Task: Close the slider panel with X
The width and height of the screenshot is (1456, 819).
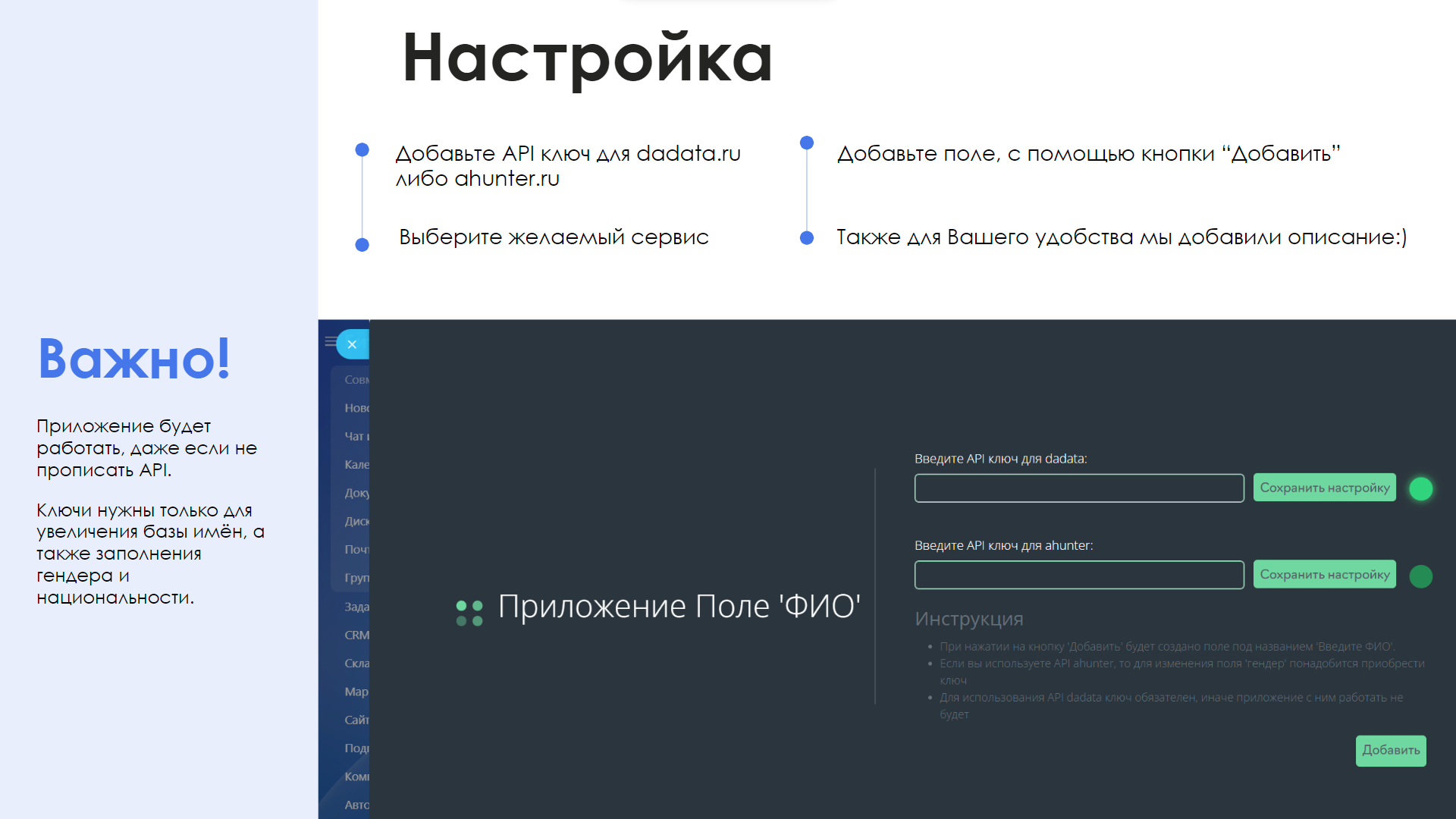Action: pos(352,344)
